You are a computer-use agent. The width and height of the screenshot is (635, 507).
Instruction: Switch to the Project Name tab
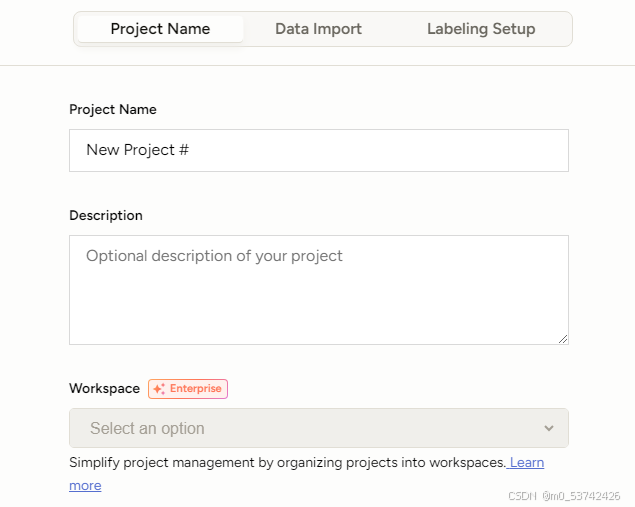click(x=160, y=29)
